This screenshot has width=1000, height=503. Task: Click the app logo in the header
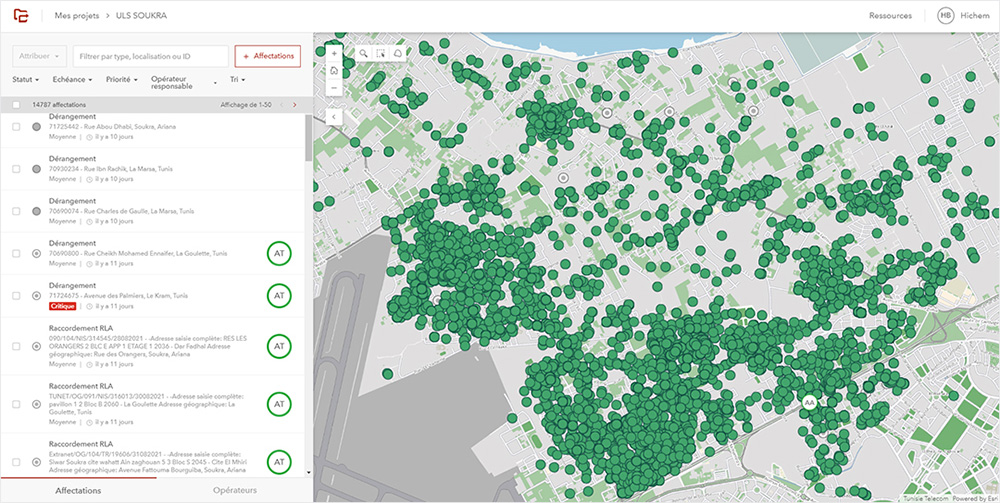pyautogui.click(x=20, y=15)
